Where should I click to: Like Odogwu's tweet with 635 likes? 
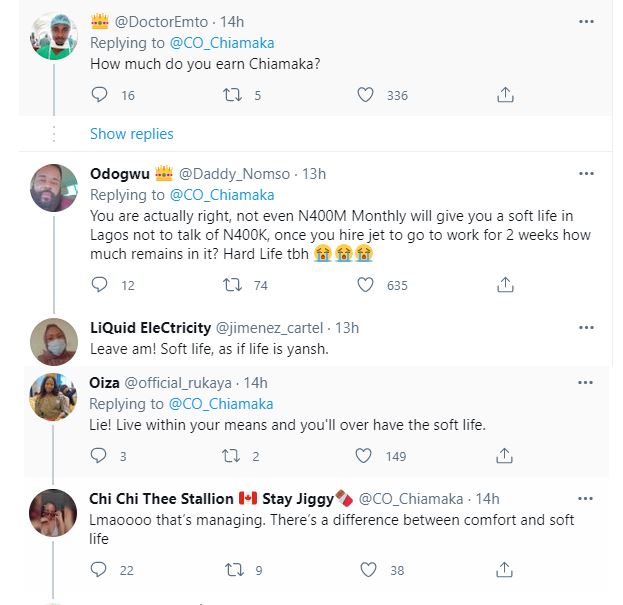(x=368, y=285)
